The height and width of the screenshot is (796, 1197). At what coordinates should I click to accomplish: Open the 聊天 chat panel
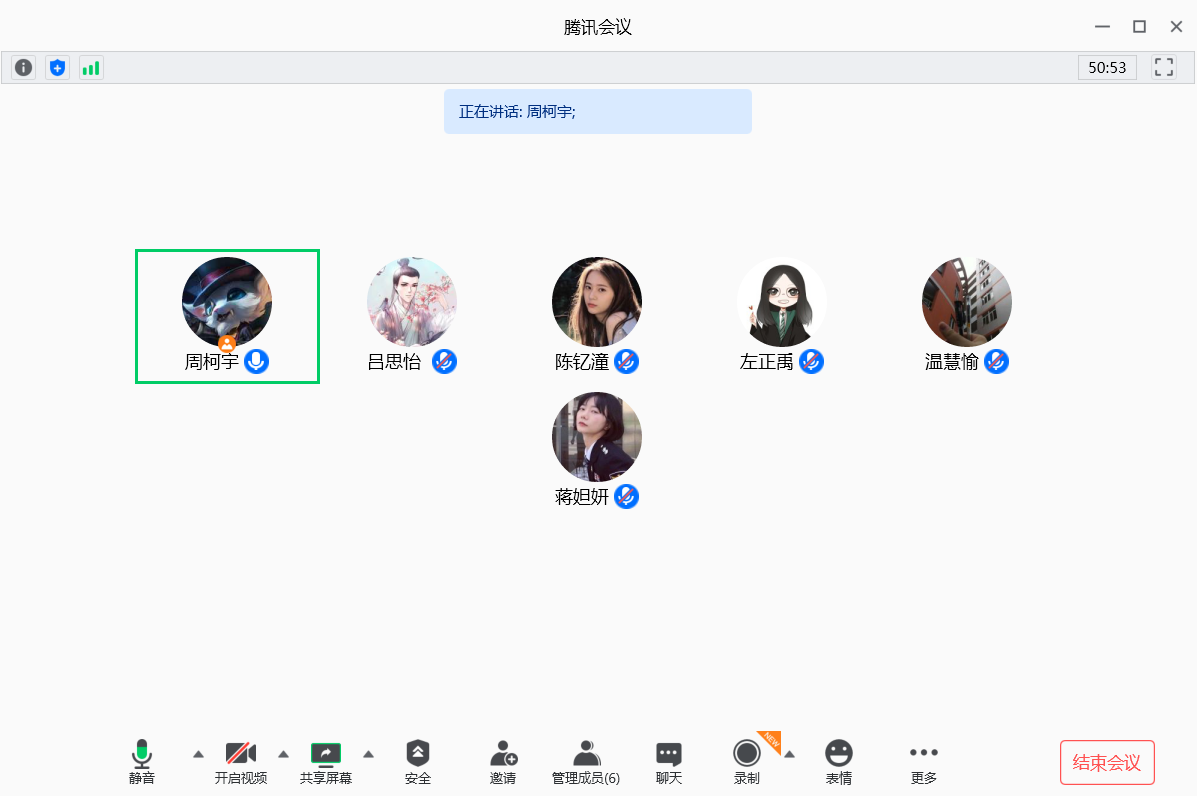tap(669, 762)
